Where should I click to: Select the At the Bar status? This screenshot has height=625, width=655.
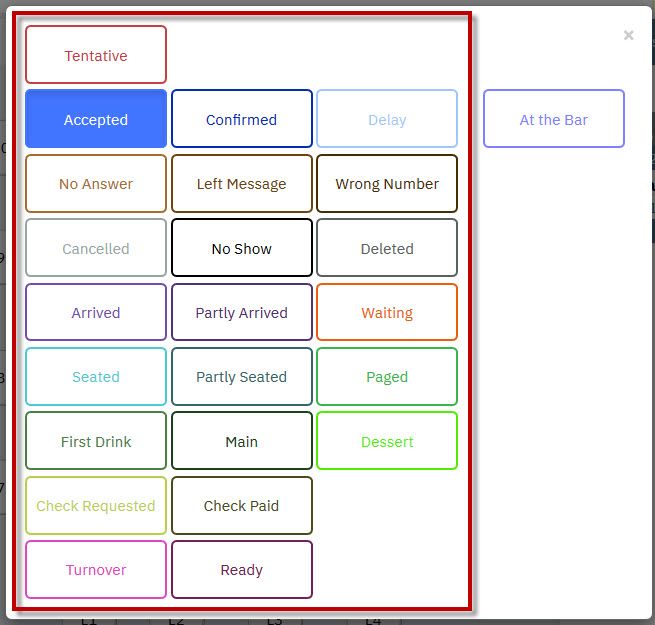point(553,119)
